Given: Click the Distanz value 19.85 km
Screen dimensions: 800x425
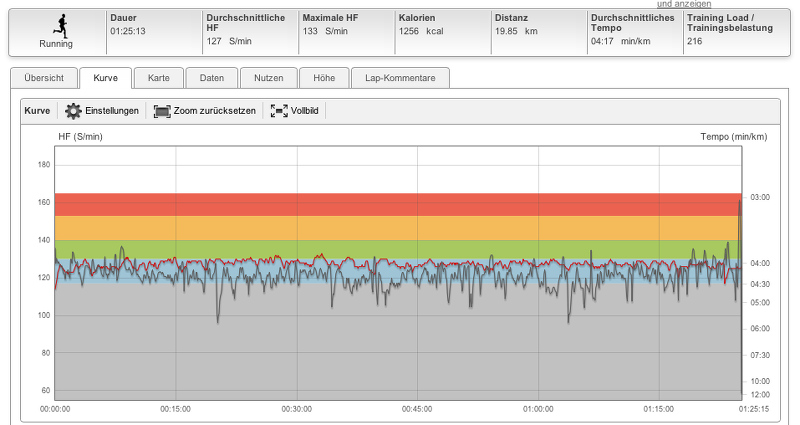Looking at the screenshot, I should tap(516, 31).
